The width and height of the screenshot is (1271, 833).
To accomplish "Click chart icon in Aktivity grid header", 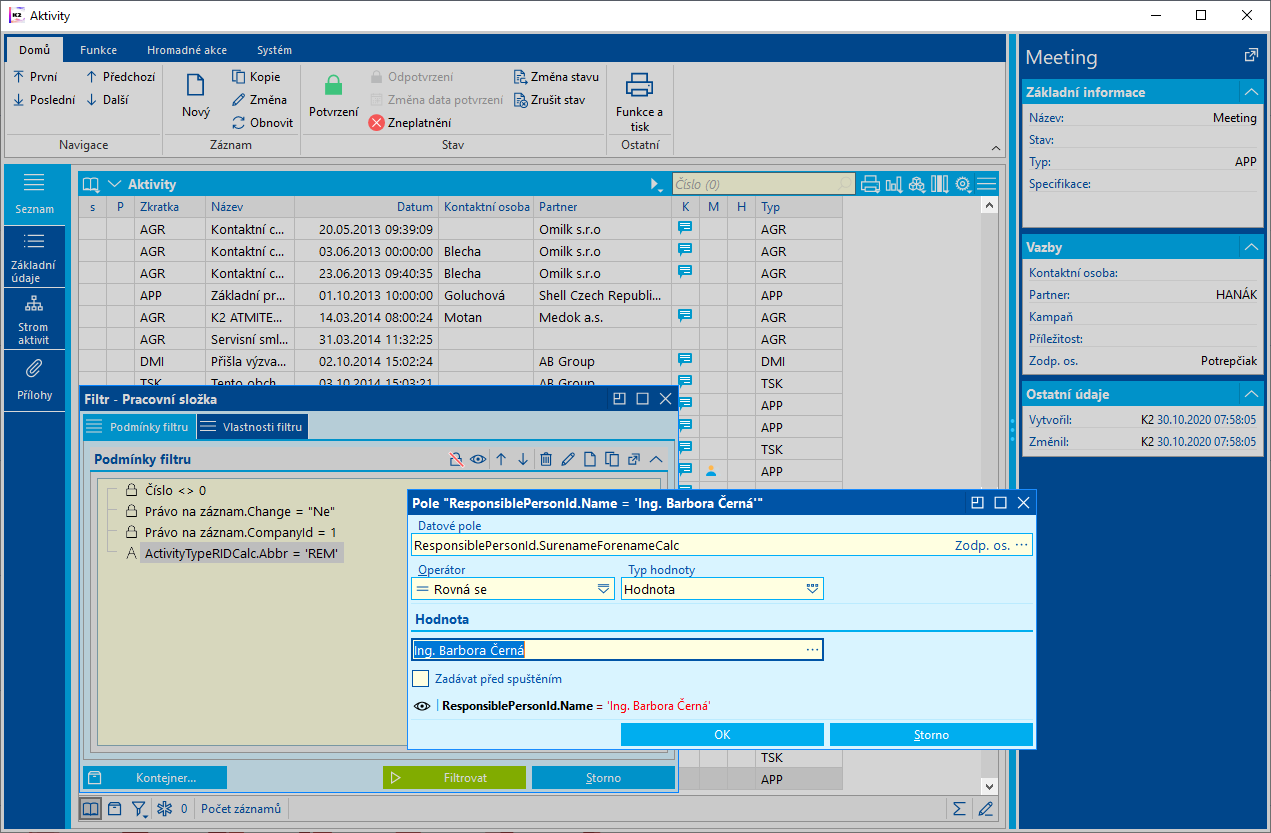I will 894,184.
